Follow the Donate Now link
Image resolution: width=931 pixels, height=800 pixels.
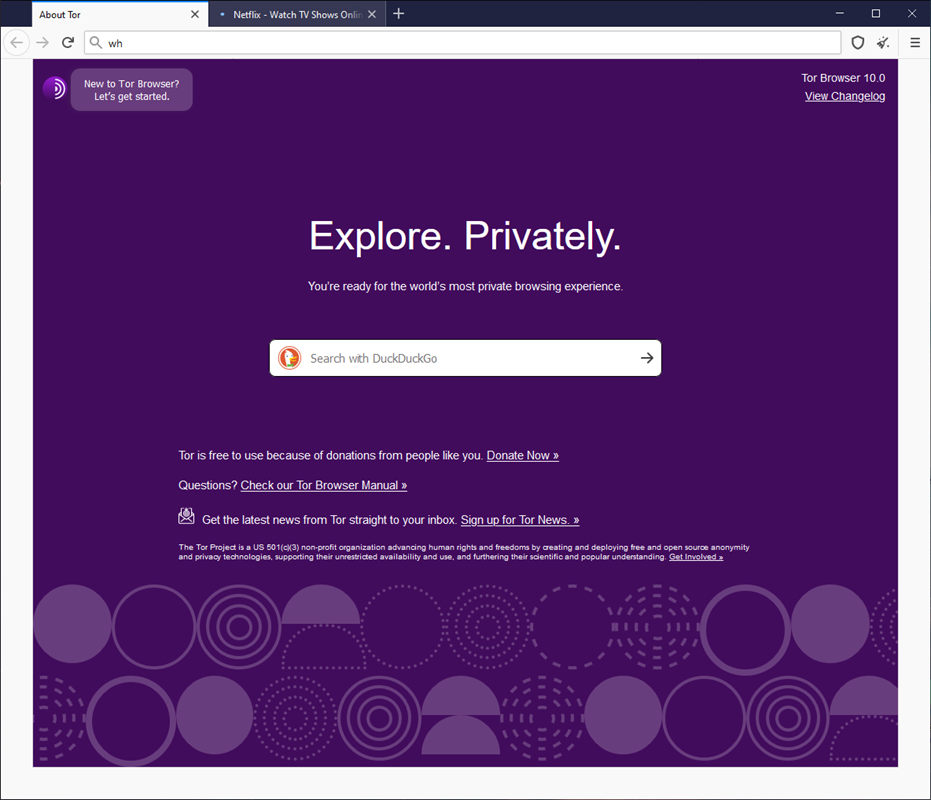(x=522, y=456)
